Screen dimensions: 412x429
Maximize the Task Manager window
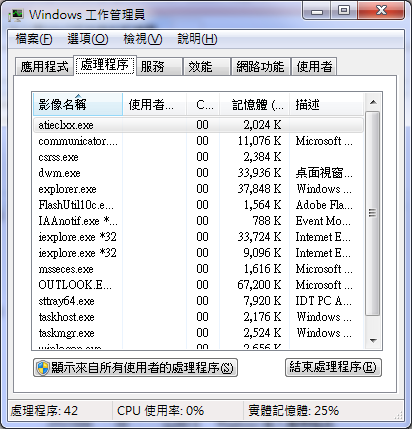click(344, 11)
